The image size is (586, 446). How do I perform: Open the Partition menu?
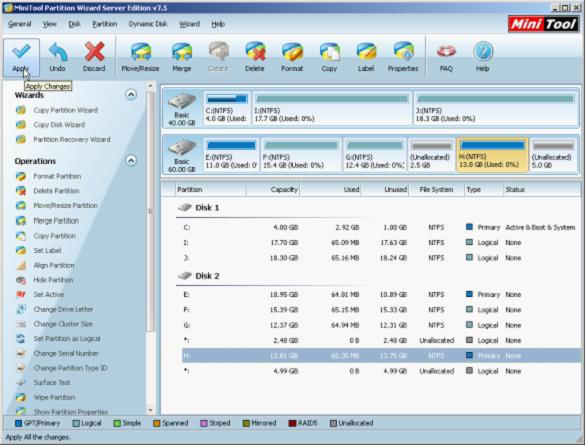(105, 24)
